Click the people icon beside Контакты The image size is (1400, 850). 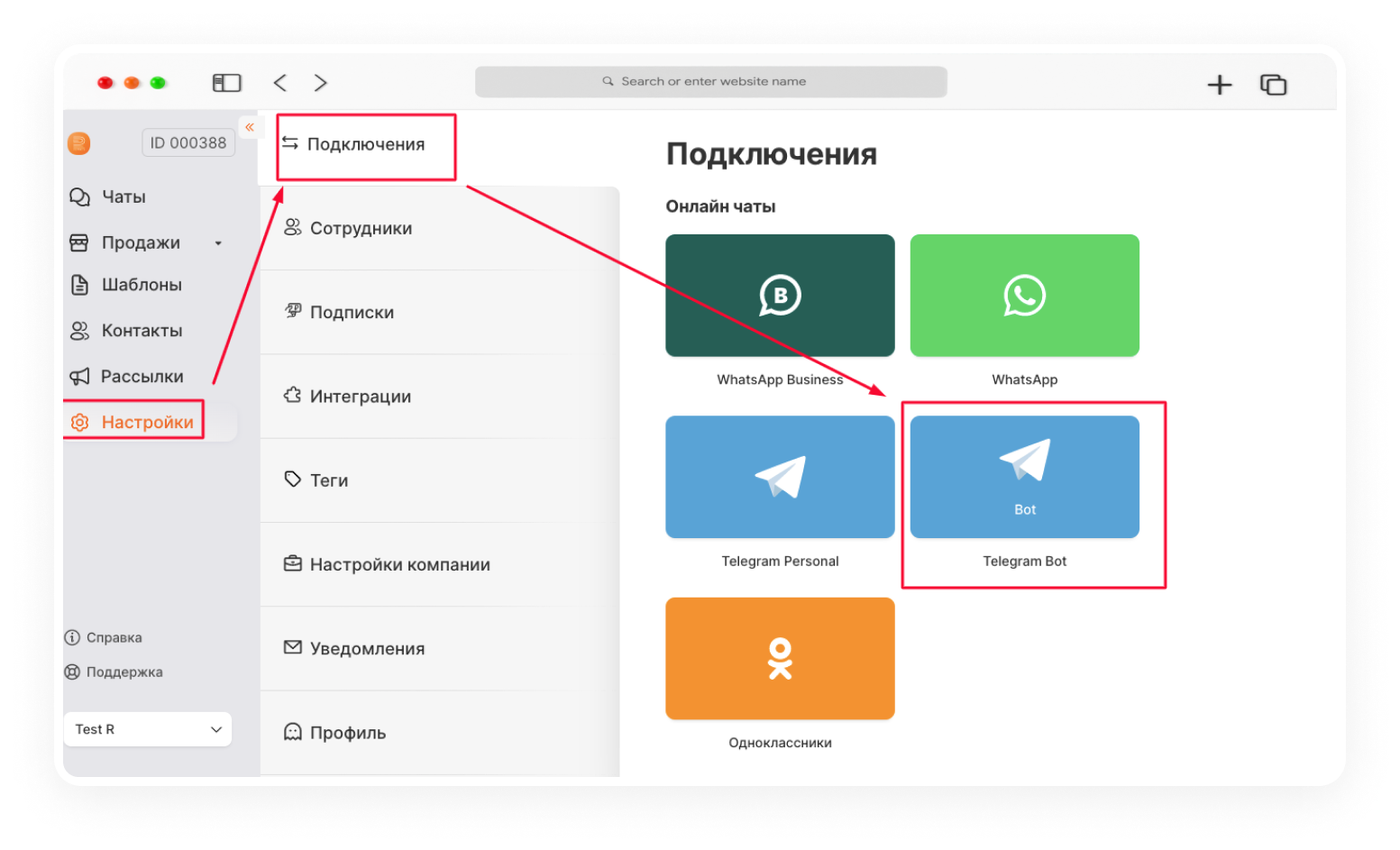point(80,331)
